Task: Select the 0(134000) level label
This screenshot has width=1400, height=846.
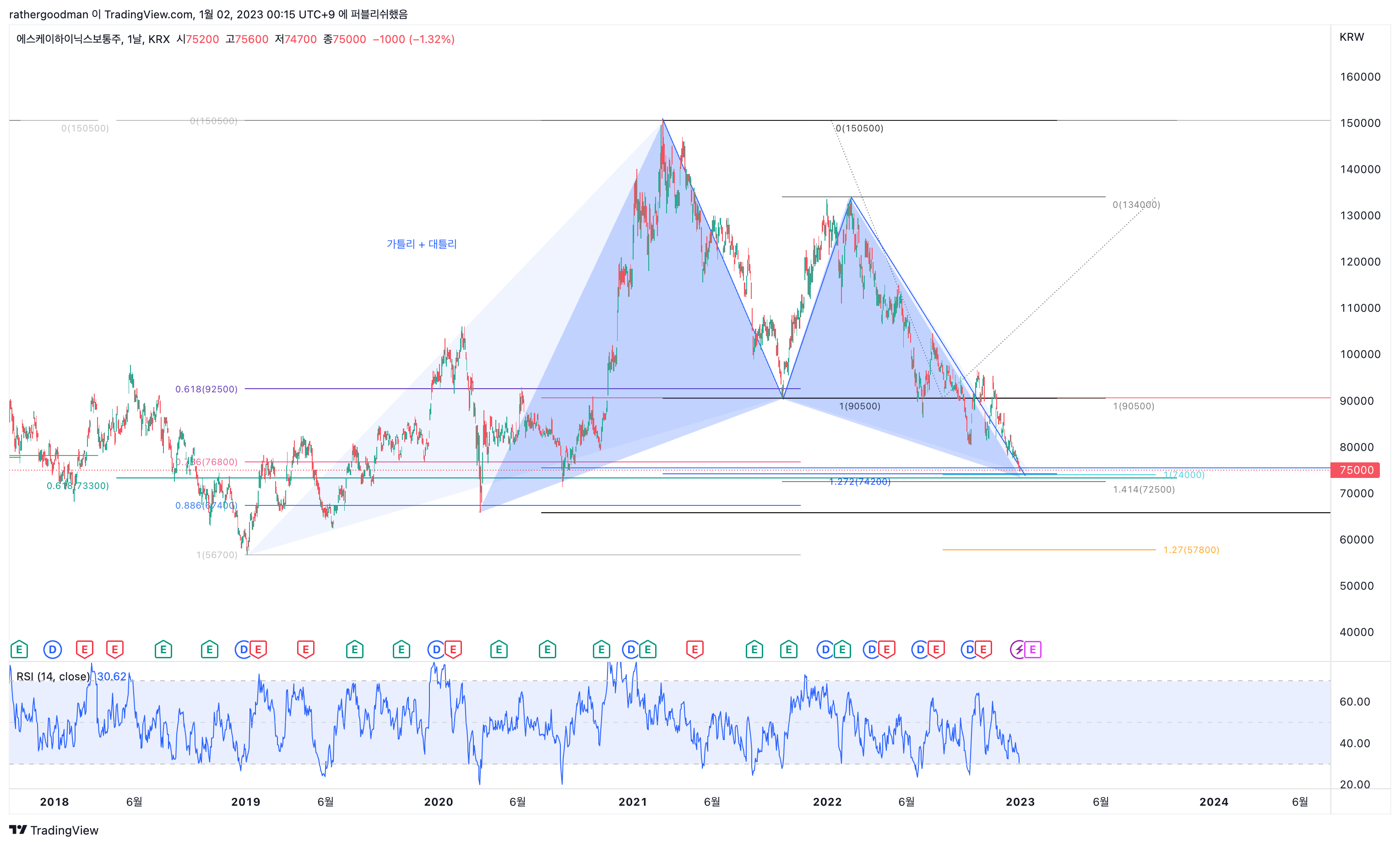Action: click(1136, 205)
